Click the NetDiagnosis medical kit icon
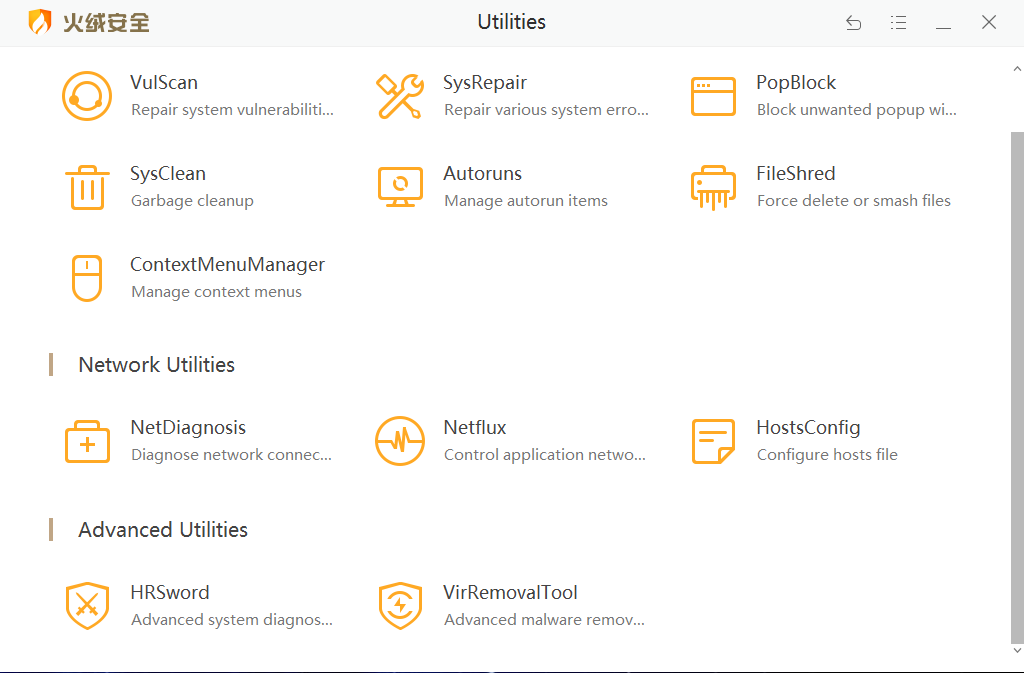The width and height of the screenshot is (1024, 673). pyautogui.click(x=88, y=442)
